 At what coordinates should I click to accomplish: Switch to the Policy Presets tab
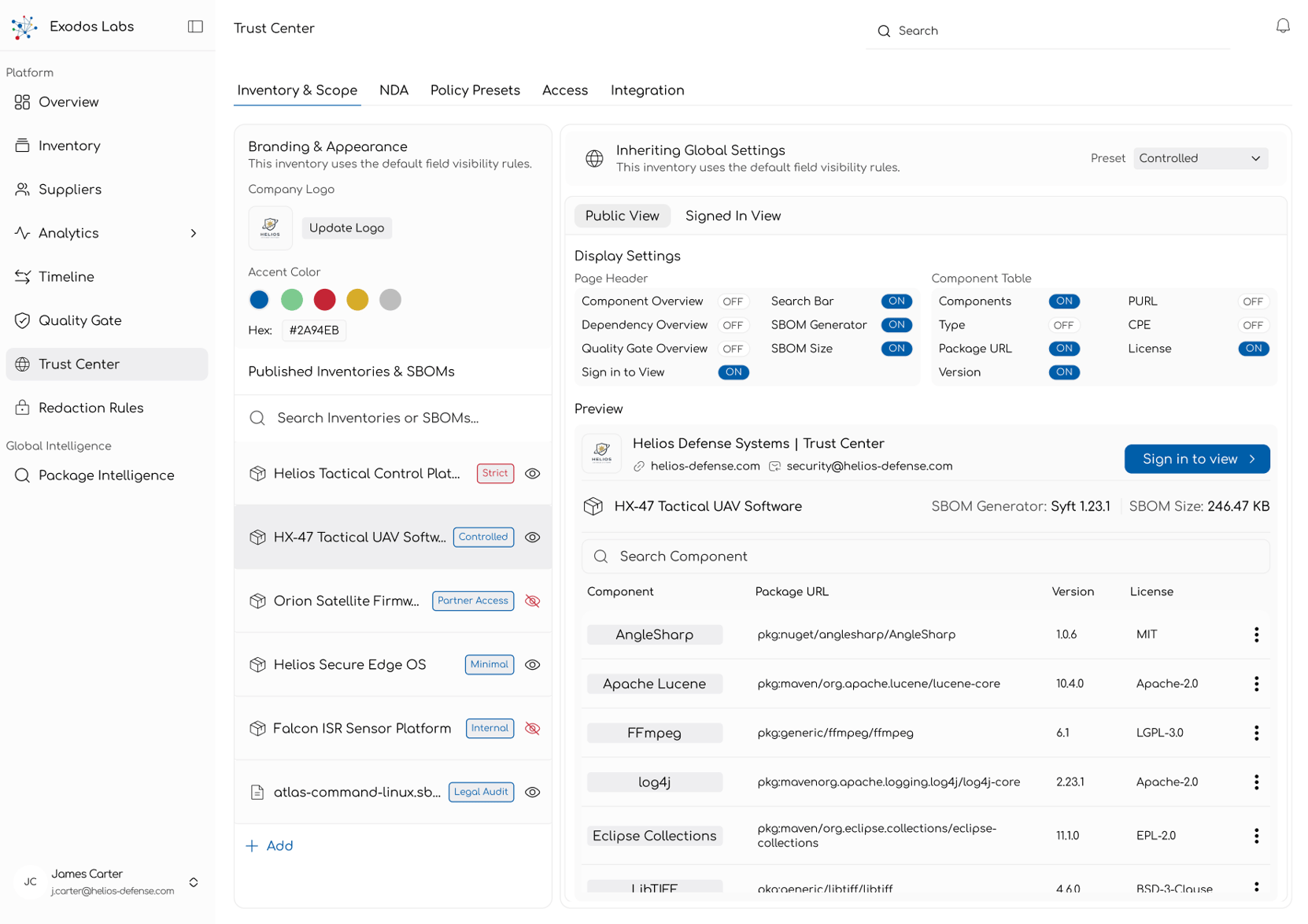pos(475,91)
